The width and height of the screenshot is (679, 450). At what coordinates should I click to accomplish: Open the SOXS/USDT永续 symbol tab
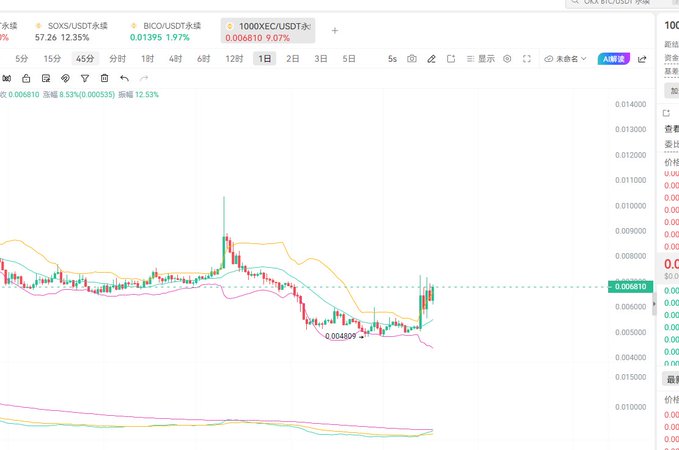tap(71, 32)
